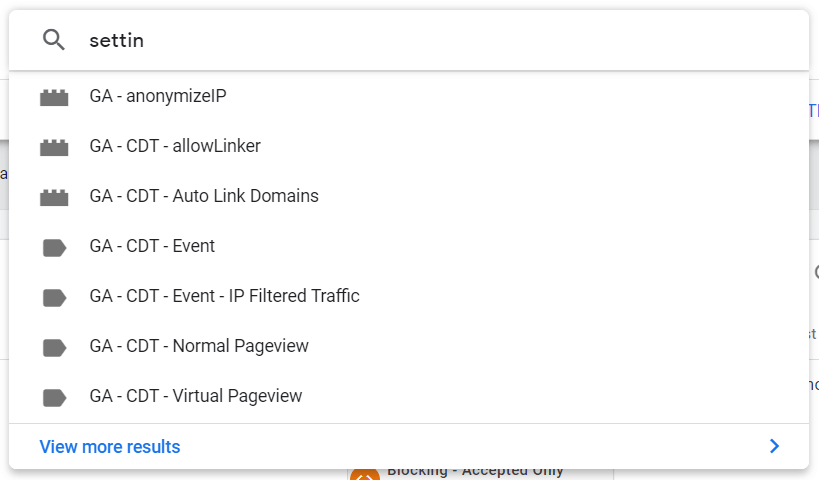Viewport: 819px width, 480px height.
Task: Select GA - CDT - Event - IP Filtered Traffic
Action: point(409,297)
